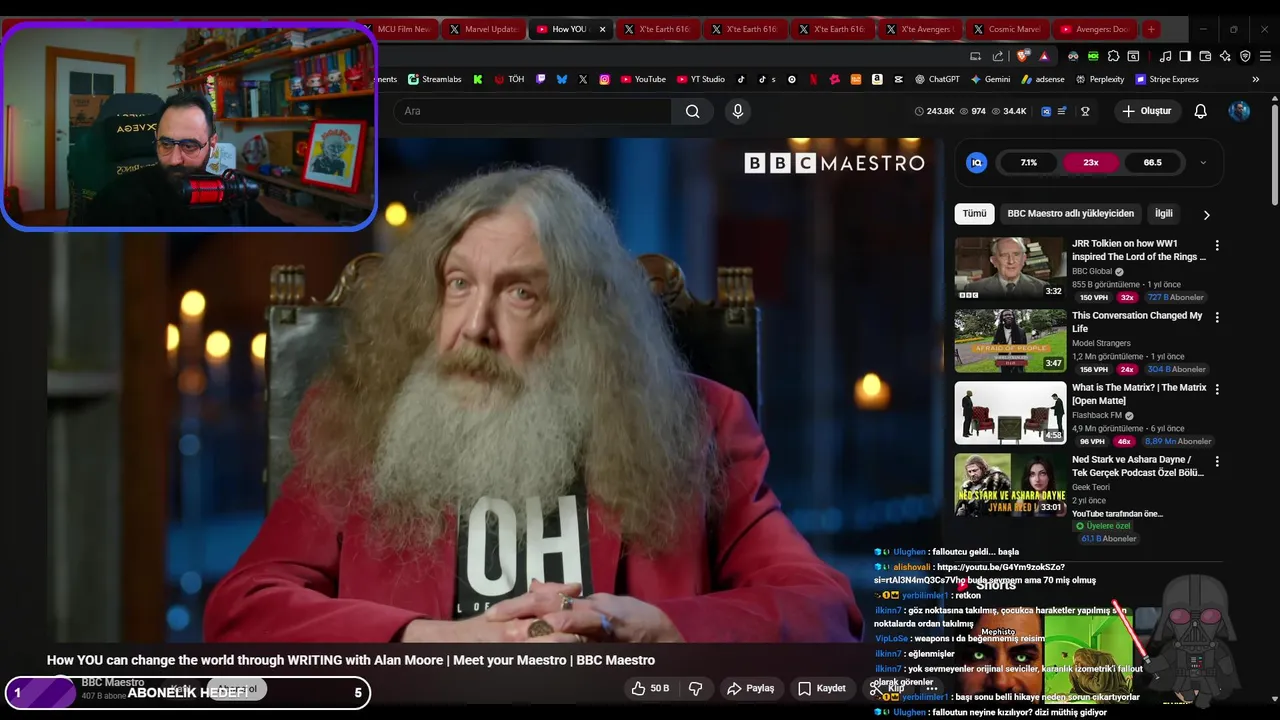Open the YT Studio bookmark

click(x=700, y=79)
